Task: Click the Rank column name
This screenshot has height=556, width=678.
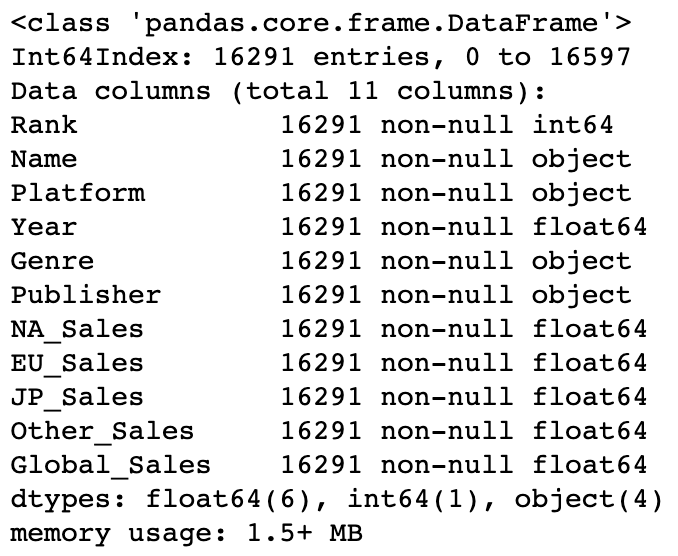Action: coord(44,125)
